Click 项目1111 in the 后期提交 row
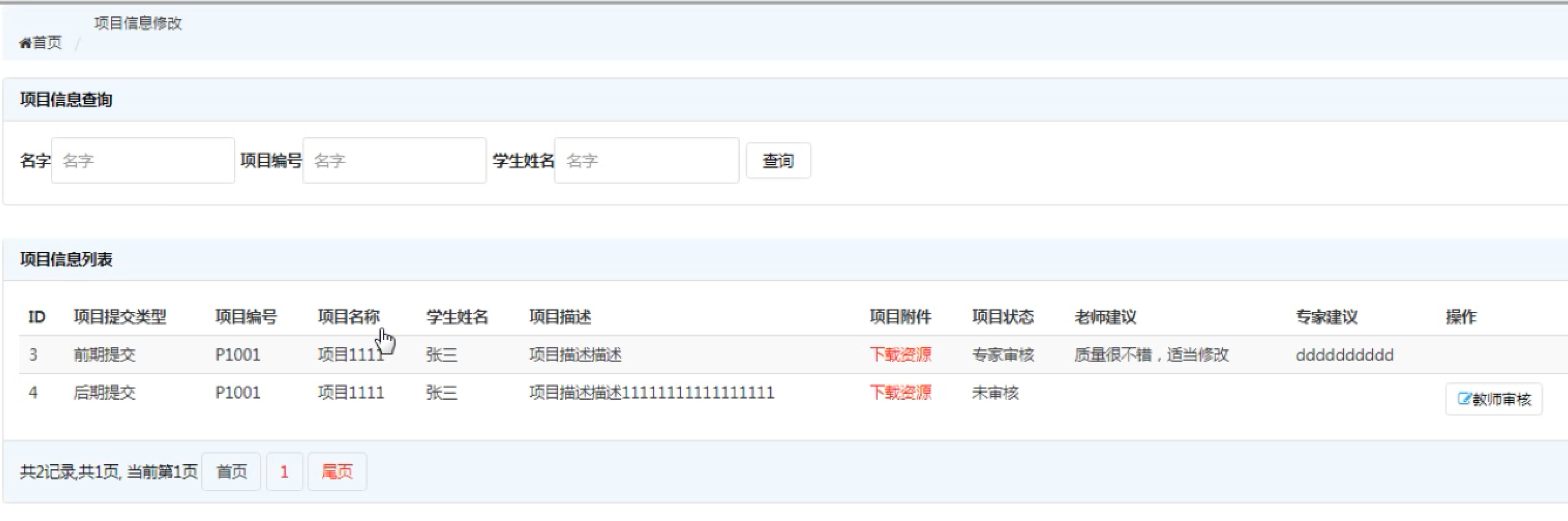 [351, 392]
